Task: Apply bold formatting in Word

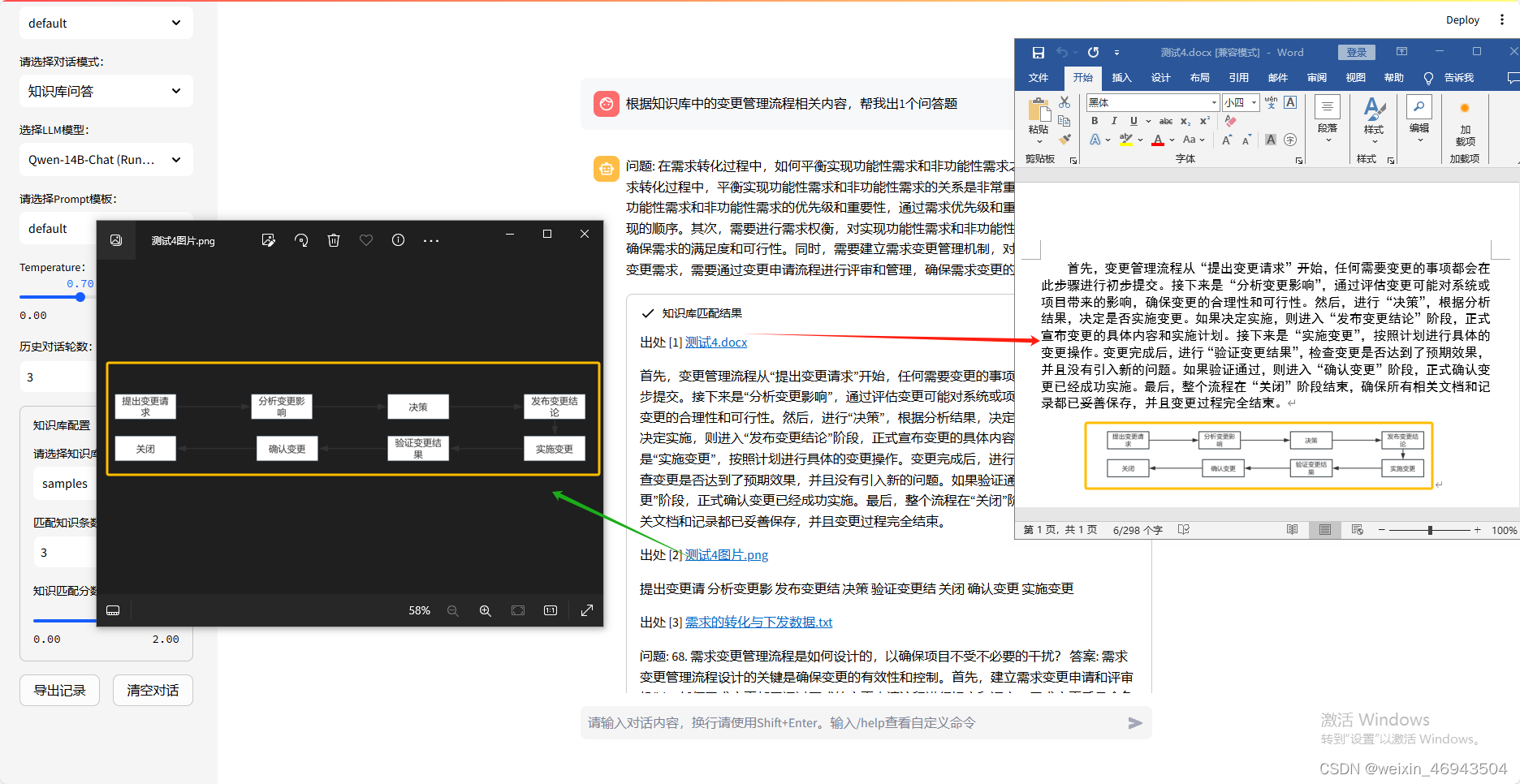Action: pyautogui.click(x=1095, y=121)
